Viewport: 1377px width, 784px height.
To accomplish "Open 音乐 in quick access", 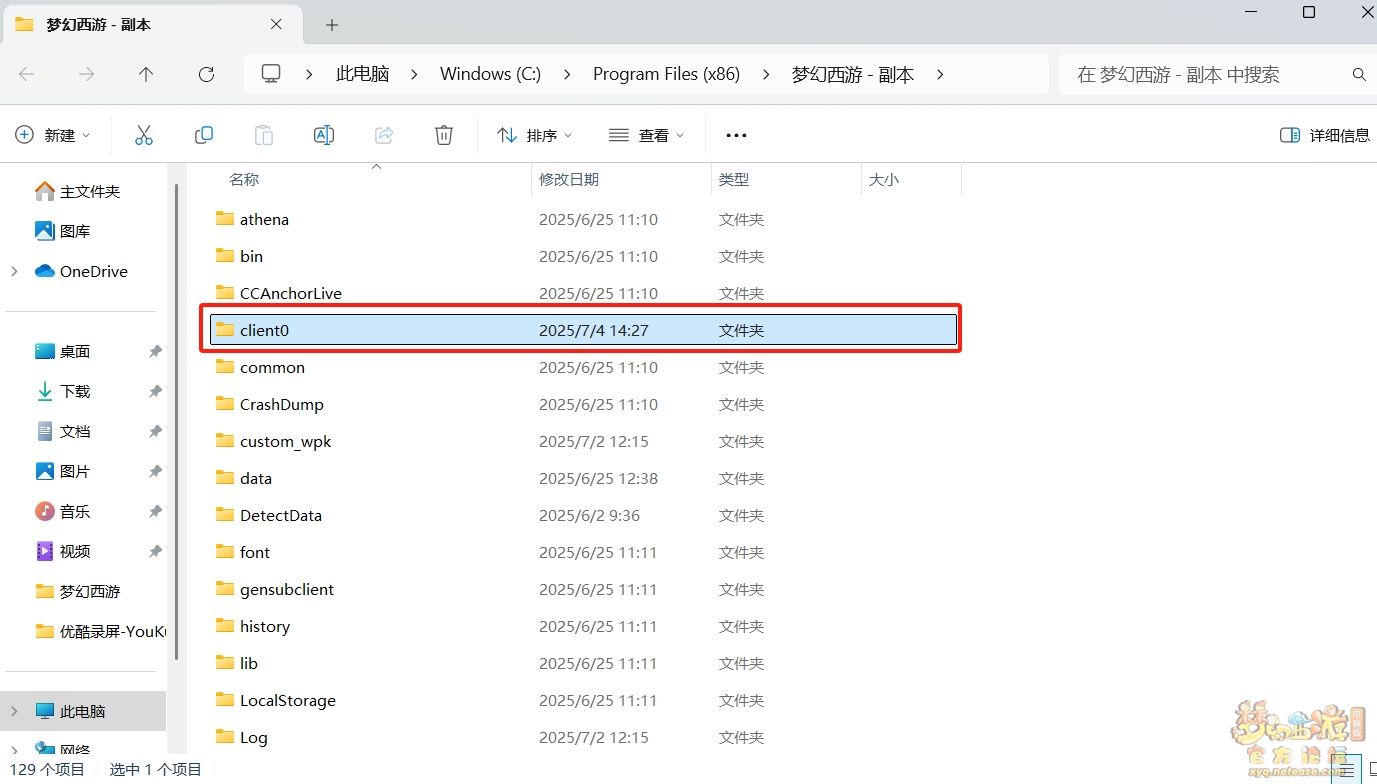I will (63, 511).
